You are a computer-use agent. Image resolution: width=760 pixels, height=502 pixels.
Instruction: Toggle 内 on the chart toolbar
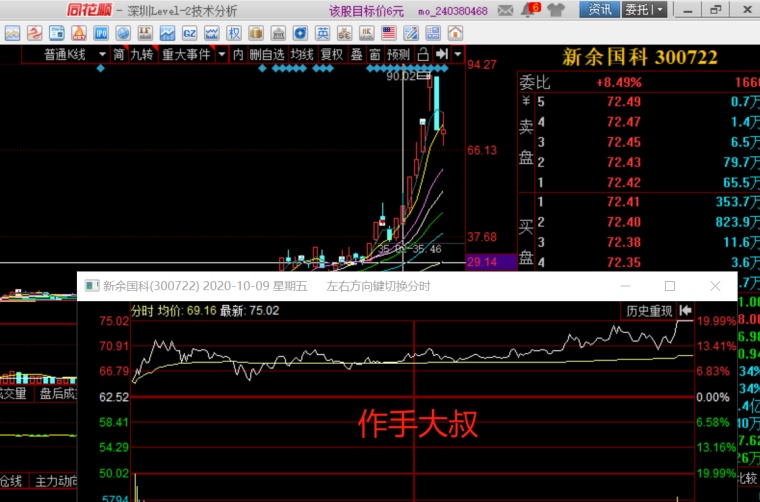pyautogui.click(x=238, y=54)
